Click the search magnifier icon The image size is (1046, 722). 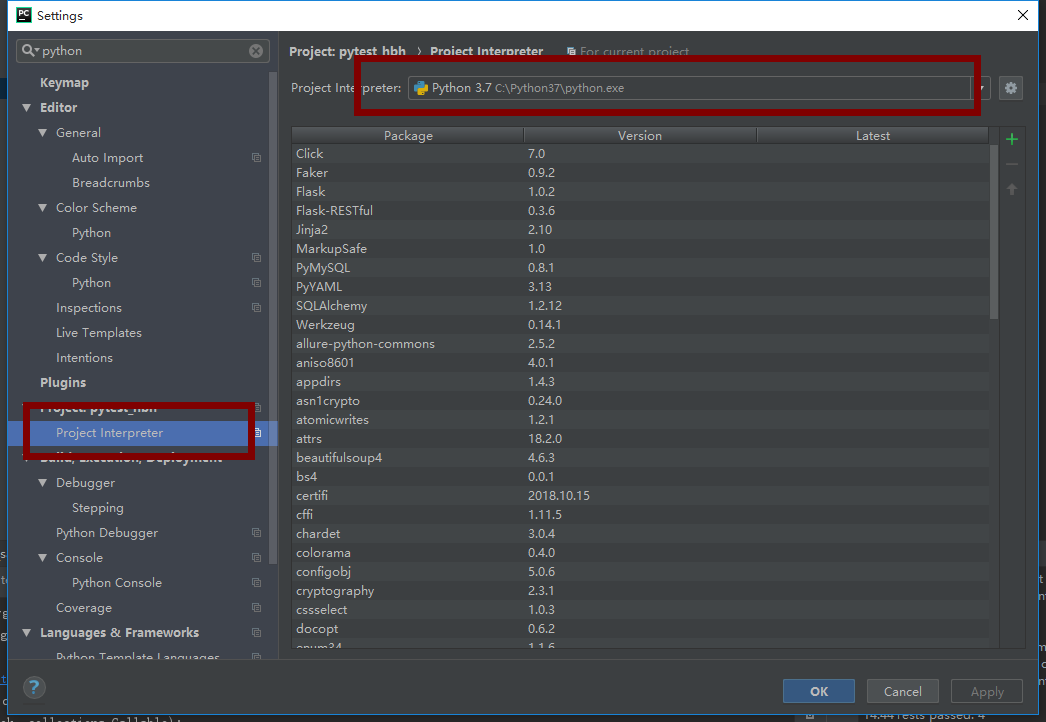(x=29, y=51)
